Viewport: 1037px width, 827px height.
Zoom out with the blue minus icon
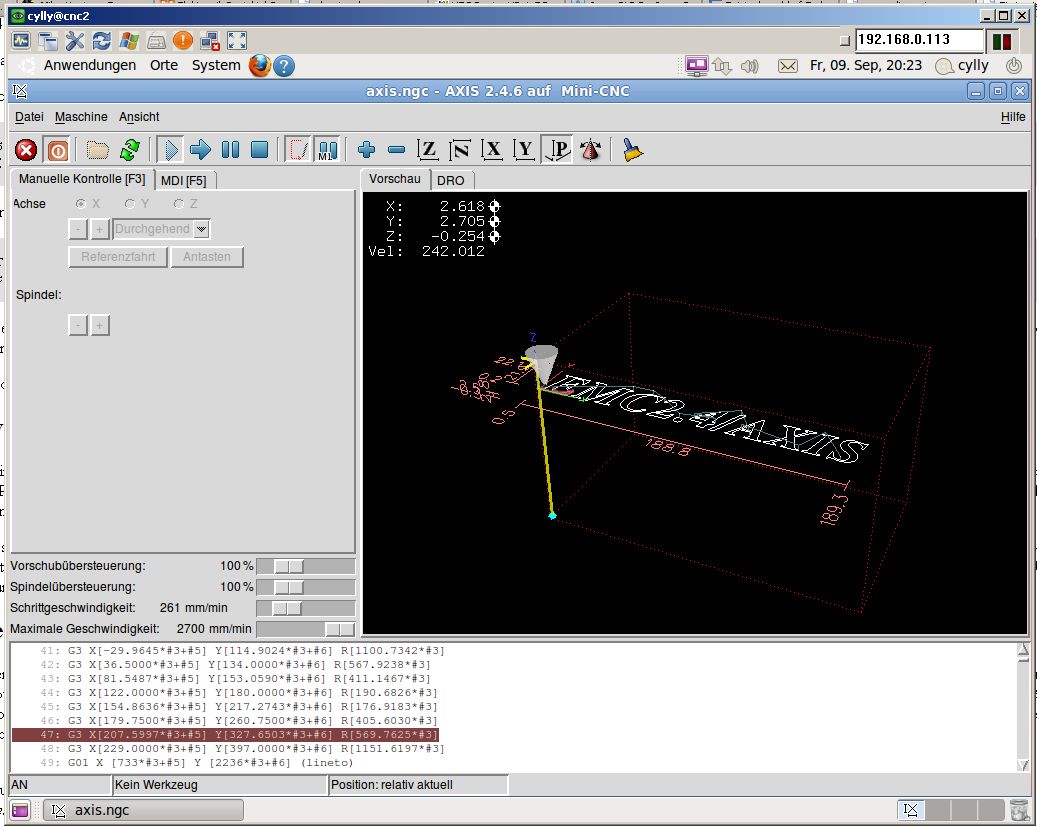coord(396,150)
